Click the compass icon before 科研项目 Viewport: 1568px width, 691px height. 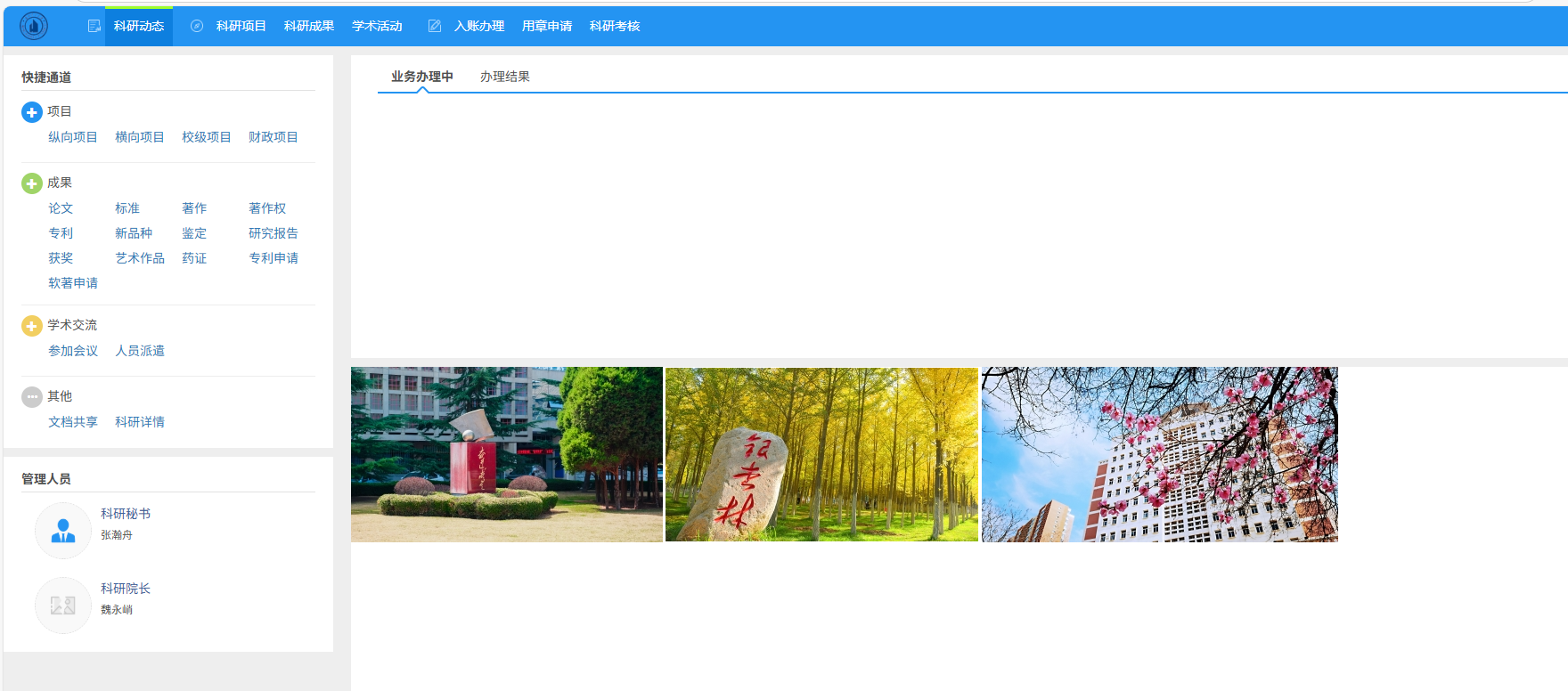[197, 26]
